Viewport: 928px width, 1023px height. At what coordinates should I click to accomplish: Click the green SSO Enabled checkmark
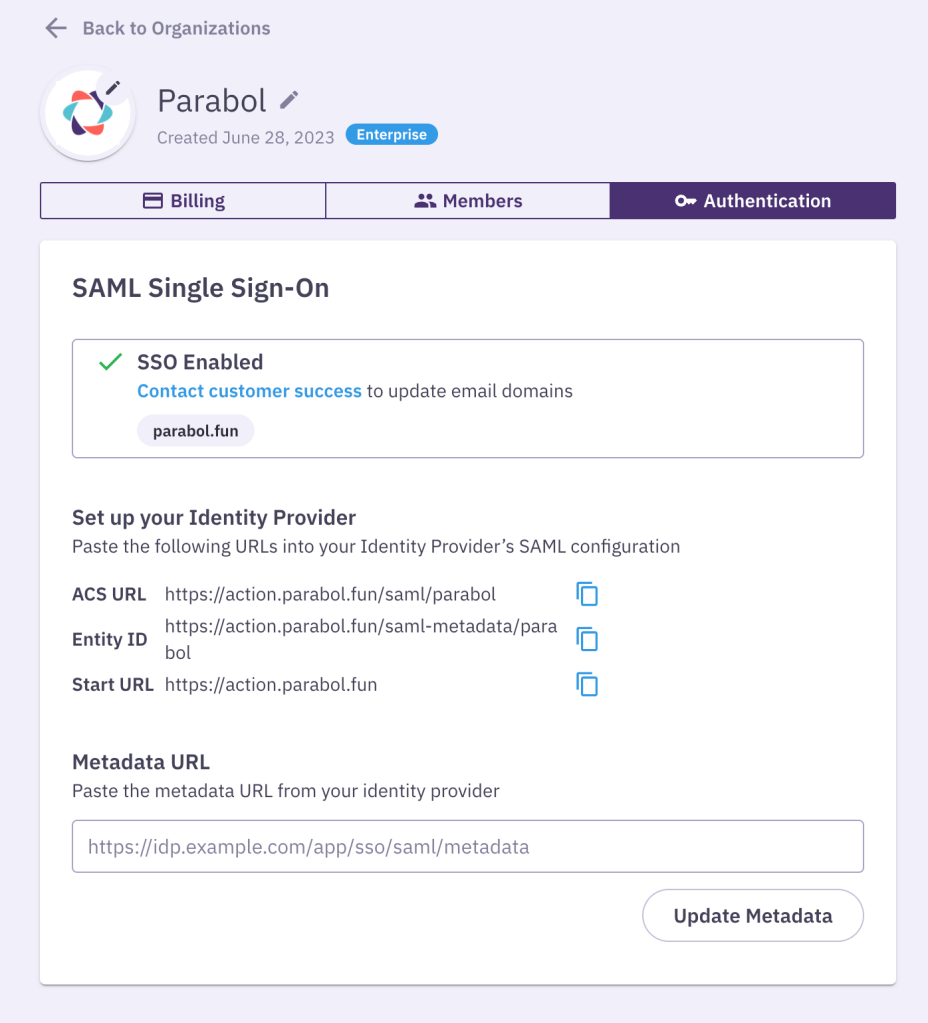110,361
